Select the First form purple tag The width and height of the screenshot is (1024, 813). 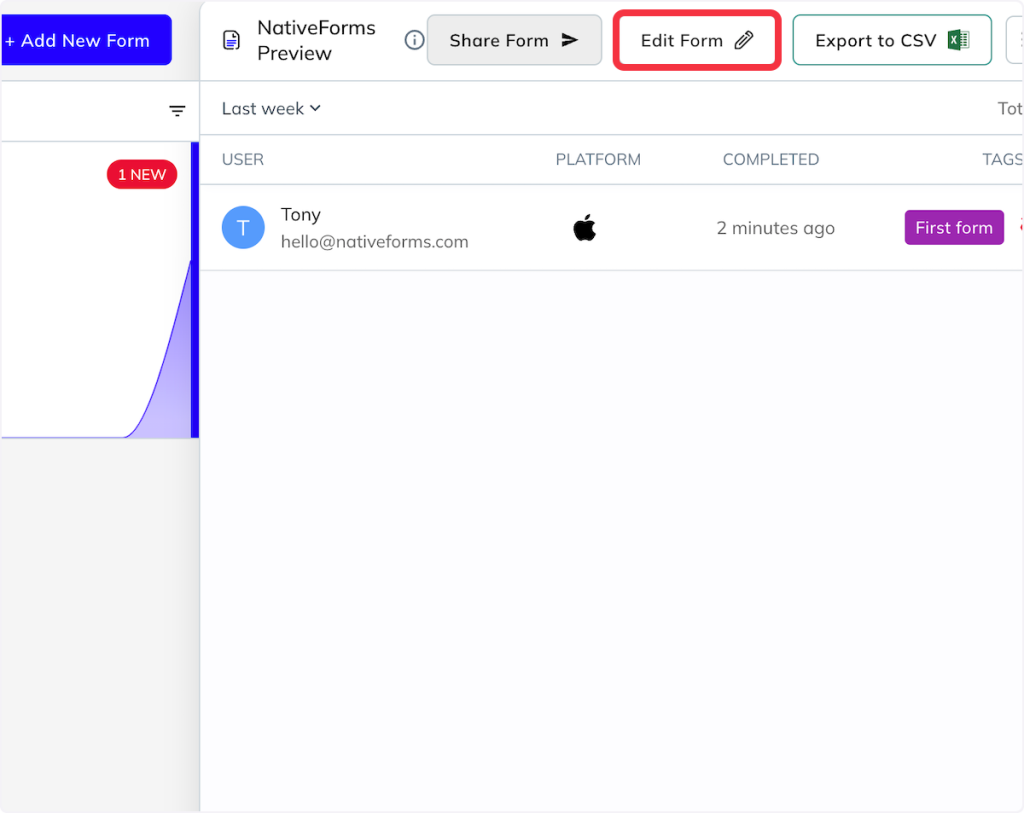953,228
